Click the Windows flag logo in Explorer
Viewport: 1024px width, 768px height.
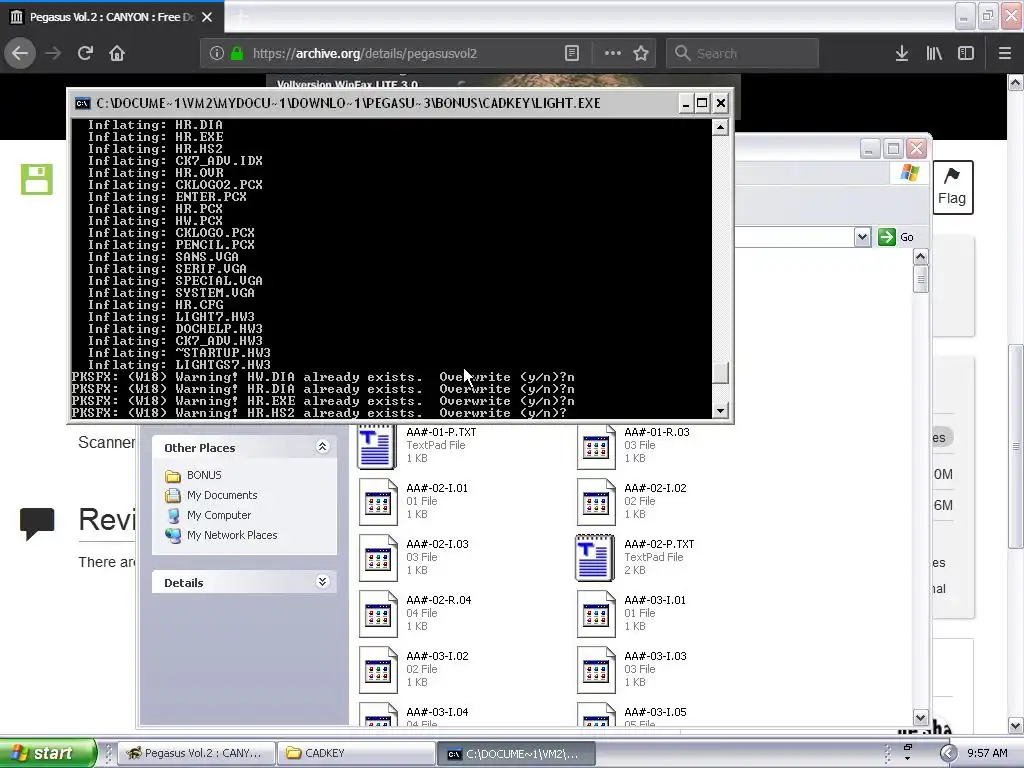909,173
